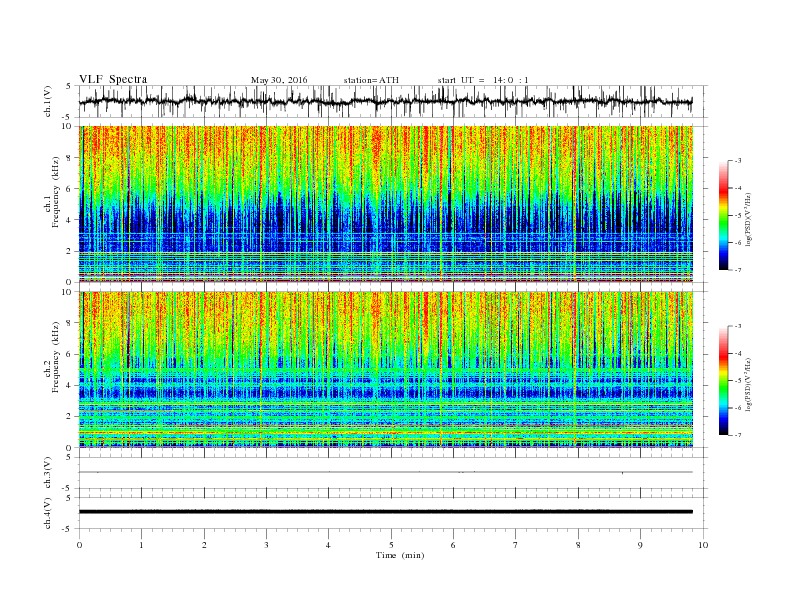The image size is (792, 612).
Task: Click time axis tick label "1"
Action: click(141, 545)
